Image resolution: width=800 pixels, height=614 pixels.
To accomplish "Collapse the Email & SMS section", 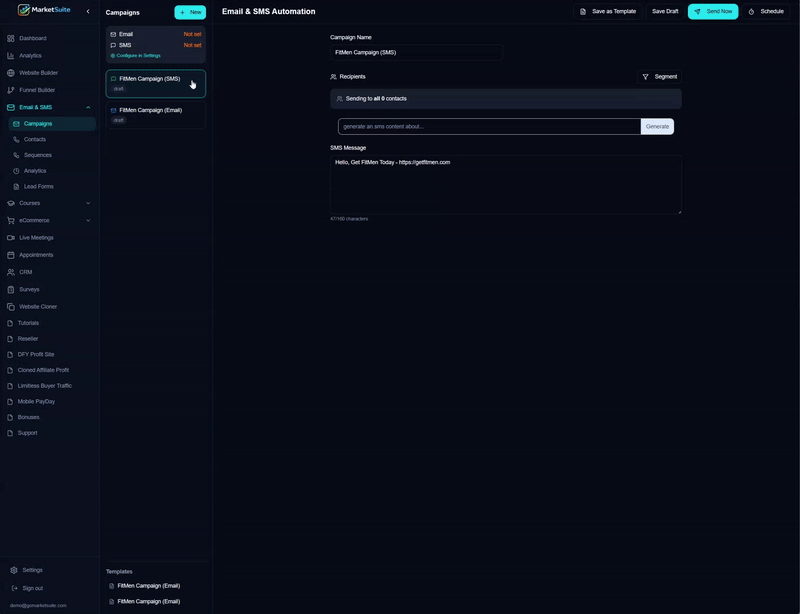I will pyautogui.click(x=88, y=107).
